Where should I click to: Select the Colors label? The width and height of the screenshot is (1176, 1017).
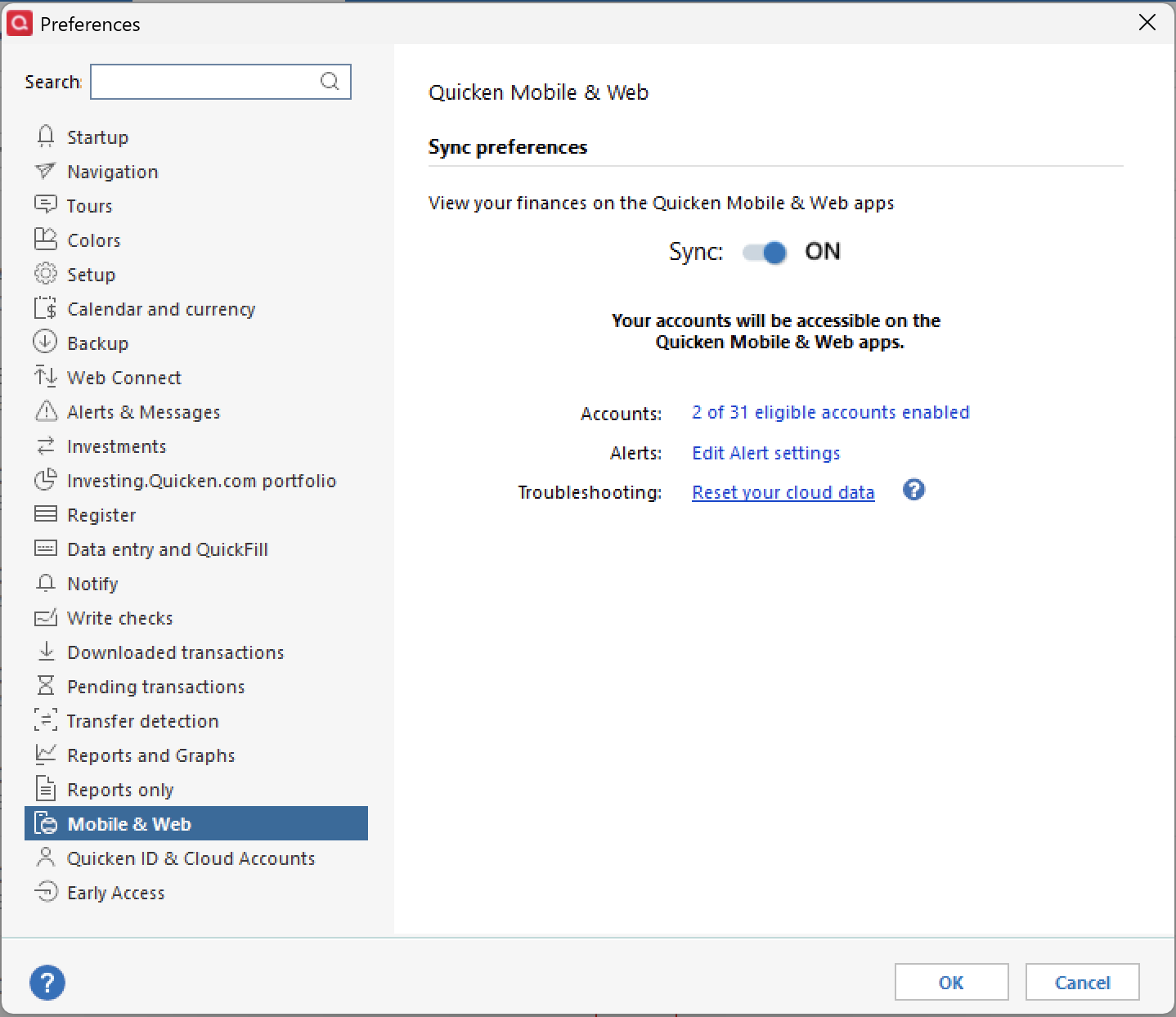94,240
